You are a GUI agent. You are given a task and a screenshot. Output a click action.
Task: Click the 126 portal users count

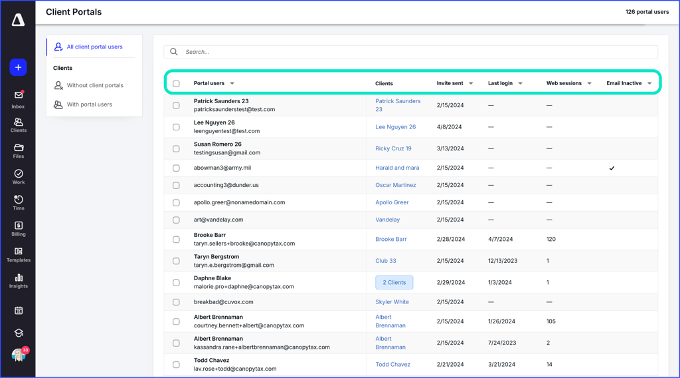tap(647, 12)
